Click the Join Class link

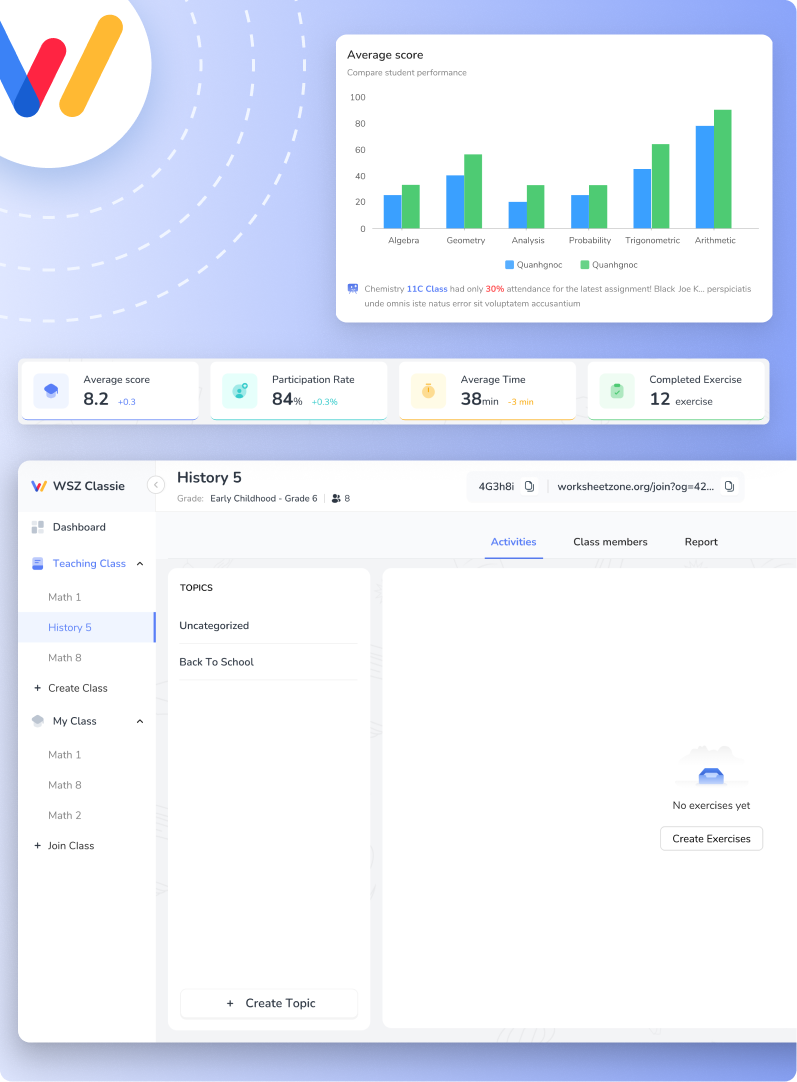point(70,846)
